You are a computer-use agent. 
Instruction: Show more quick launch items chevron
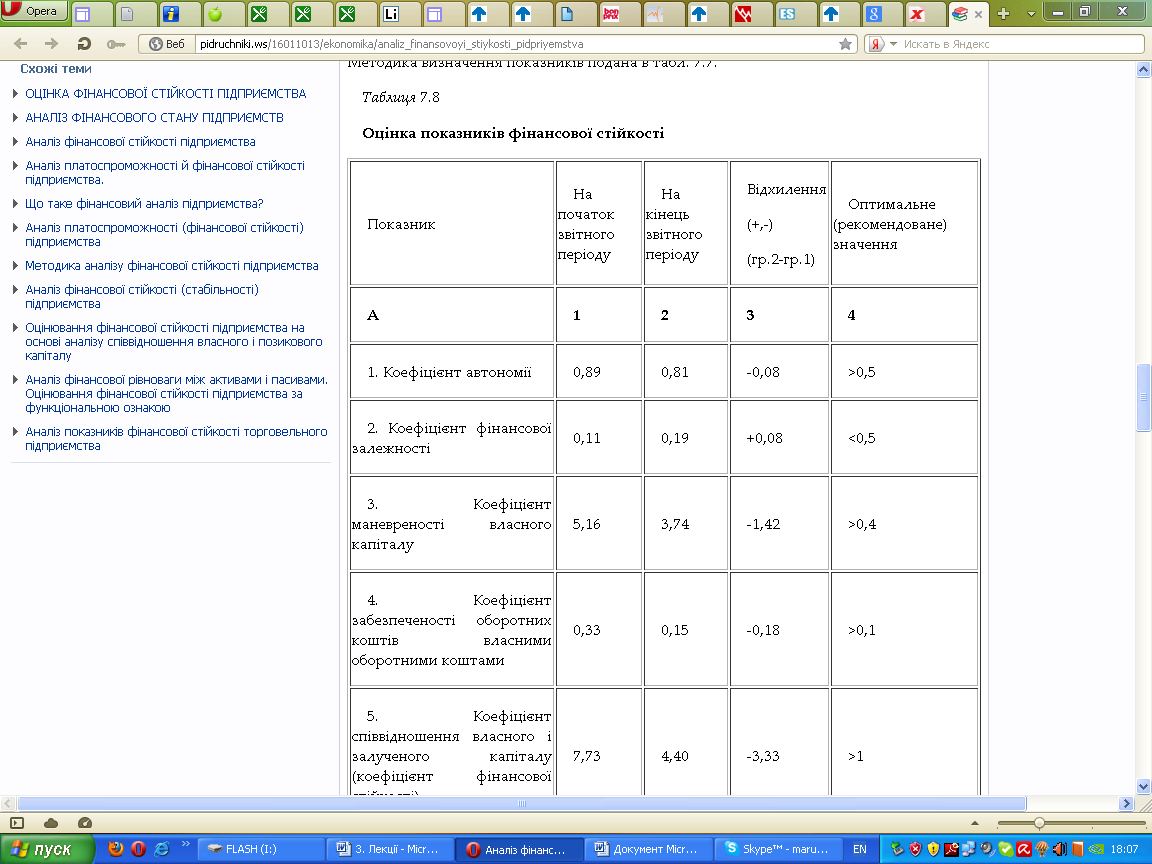(185, 844)
